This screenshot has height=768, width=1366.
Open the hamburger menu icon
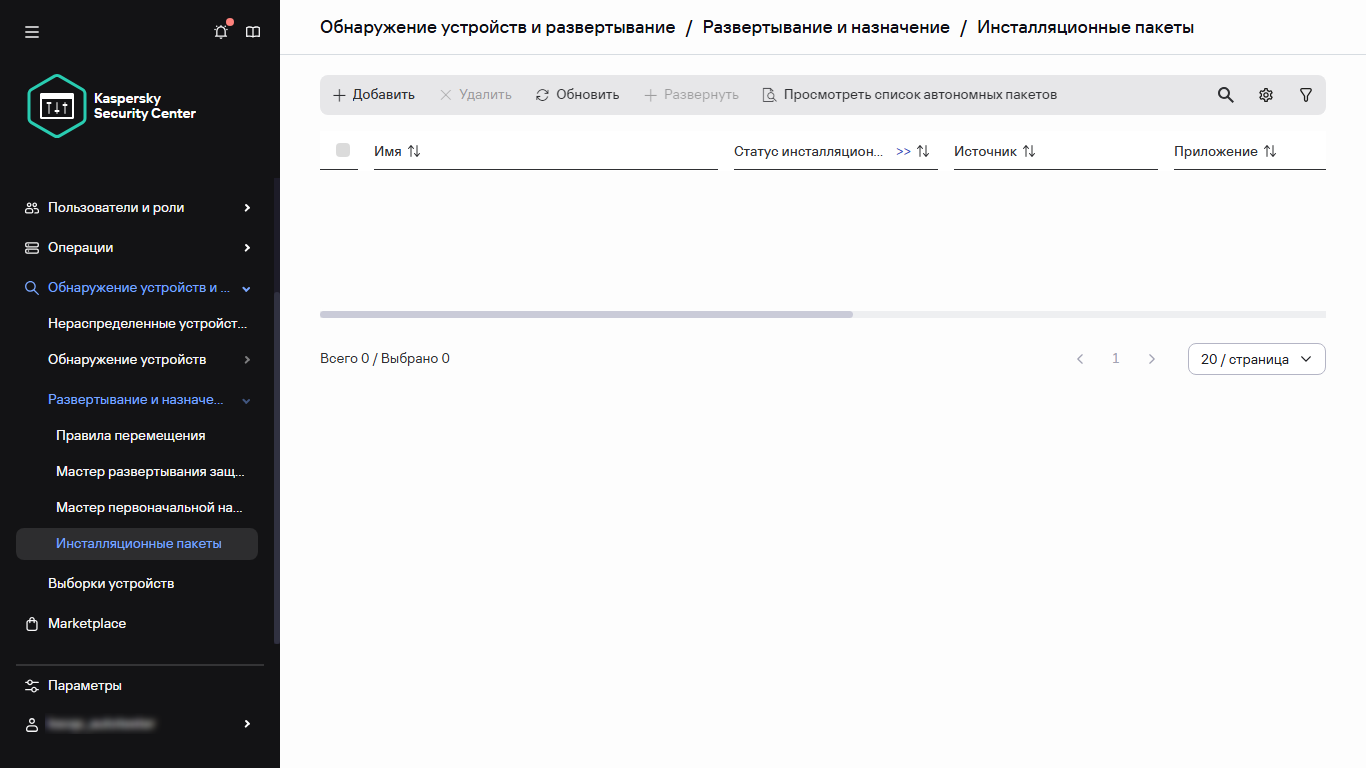(x=32, y=31)
